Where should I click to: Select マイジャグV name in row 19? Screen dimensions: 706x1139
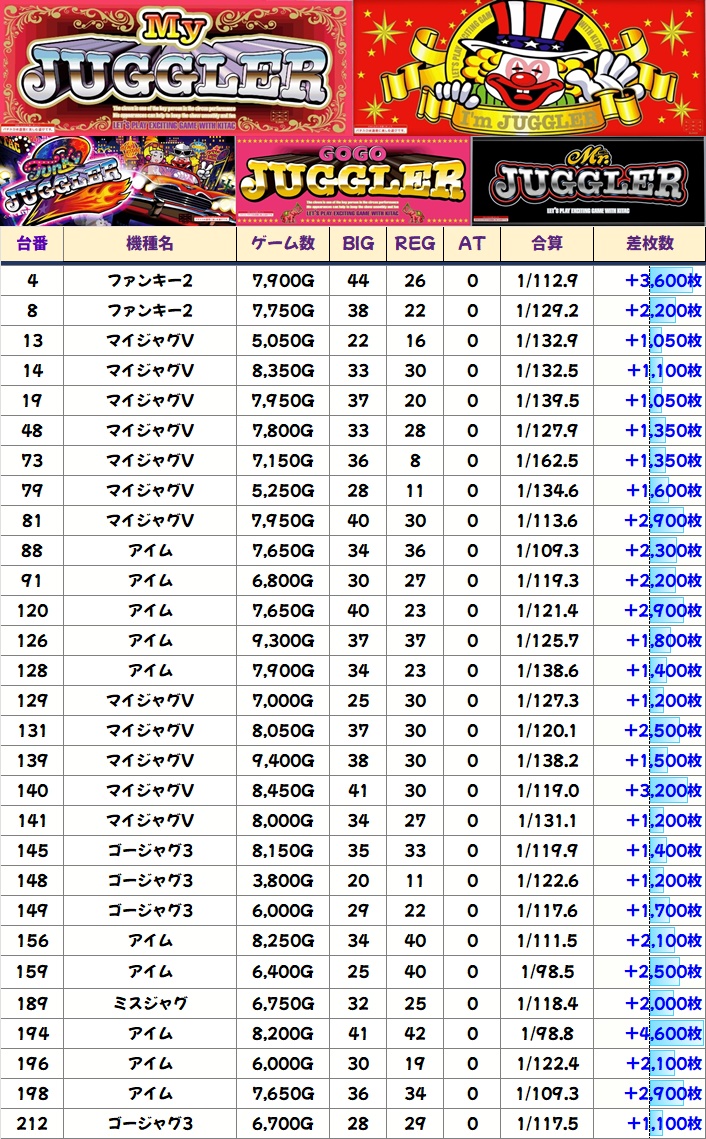[x=150, y=400]
